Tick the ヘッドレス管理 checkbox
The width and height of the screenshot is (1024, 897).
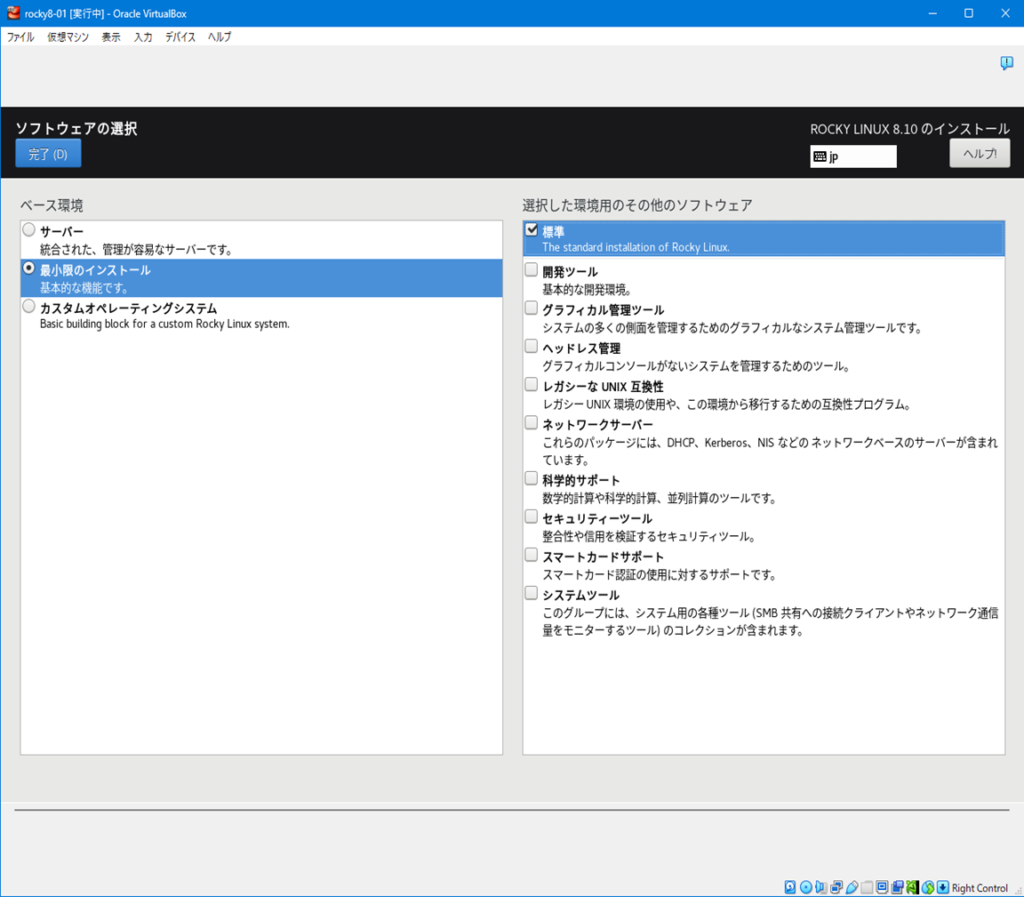(x=532, y=347)
